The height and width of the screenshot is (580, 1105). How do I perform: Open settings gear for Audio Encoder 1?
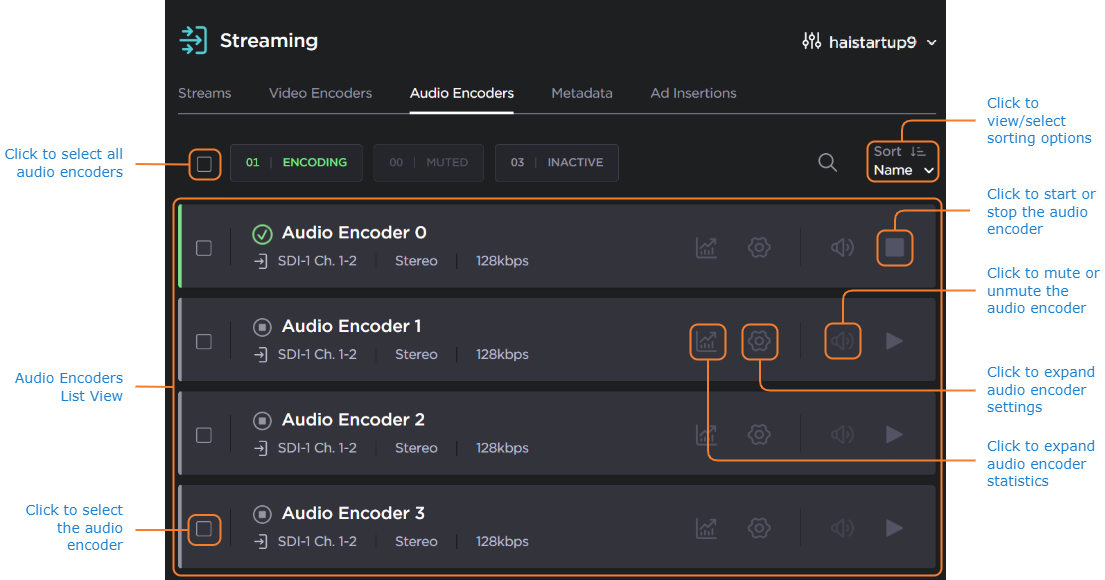pyautogui.click(x=759, y=341)
